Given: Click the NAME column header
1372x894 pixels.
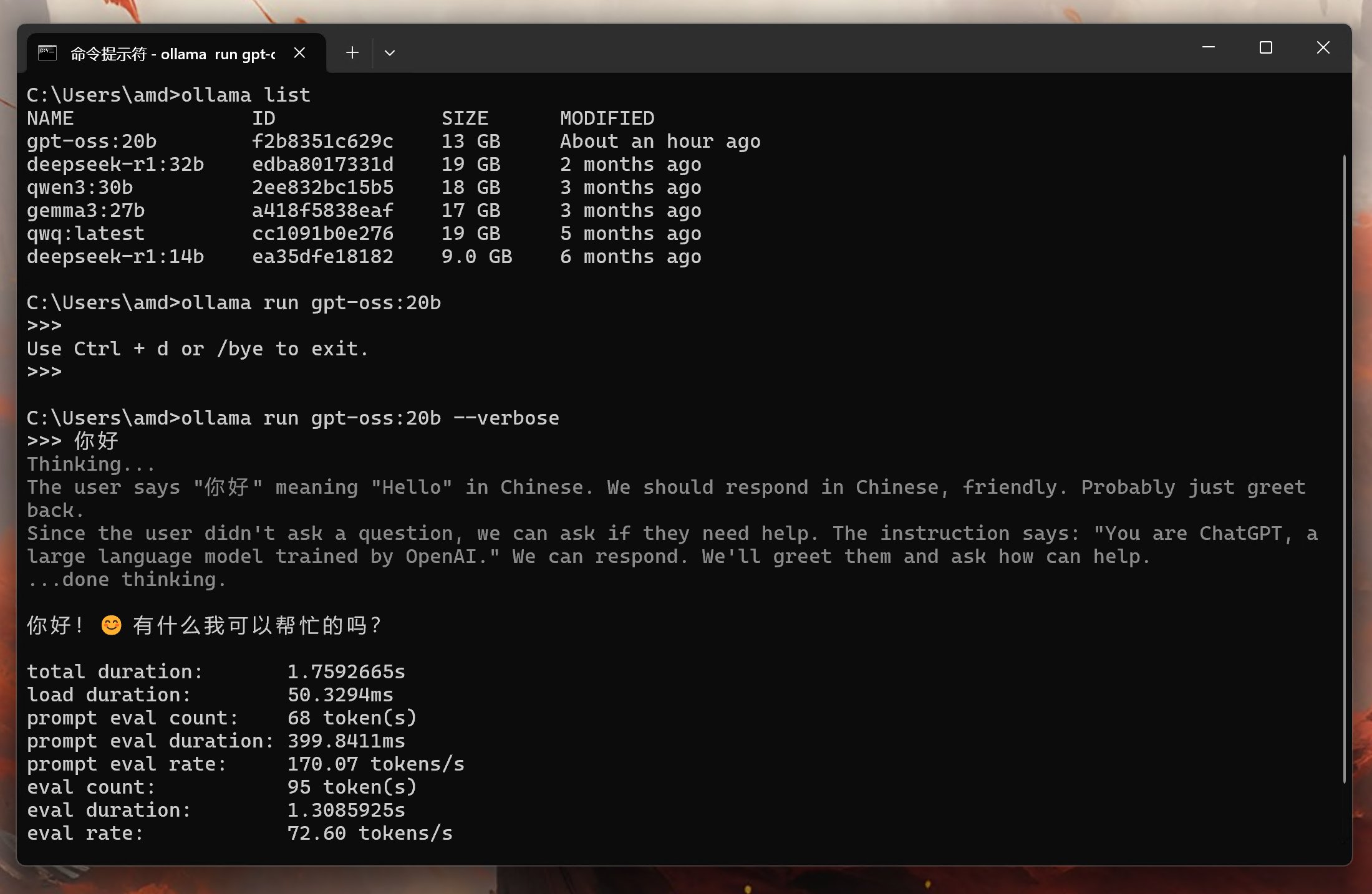Looking at the screenshot, I should click(50, 118).
